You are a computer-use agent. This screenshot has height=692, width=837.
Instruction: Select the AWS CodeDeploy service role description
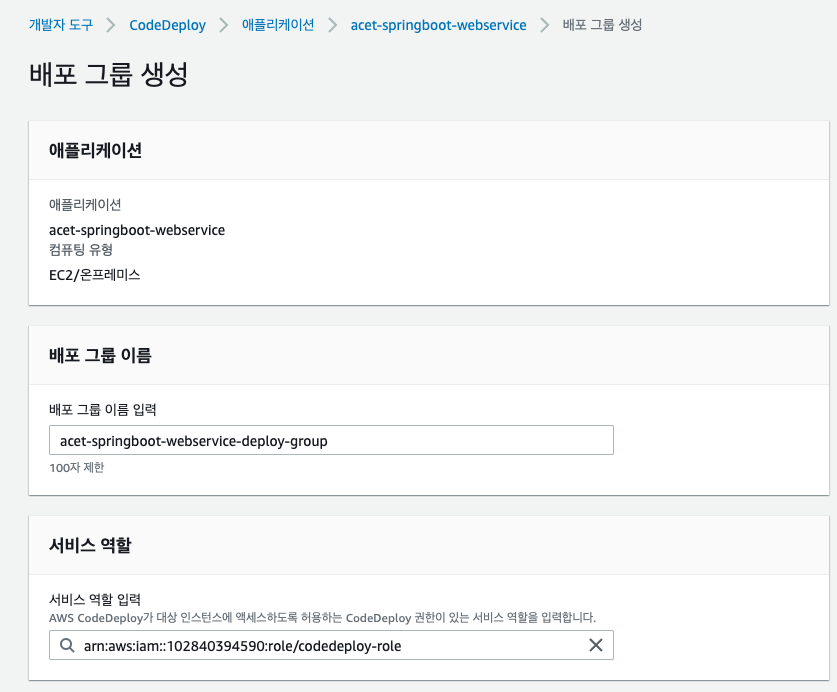322,618
